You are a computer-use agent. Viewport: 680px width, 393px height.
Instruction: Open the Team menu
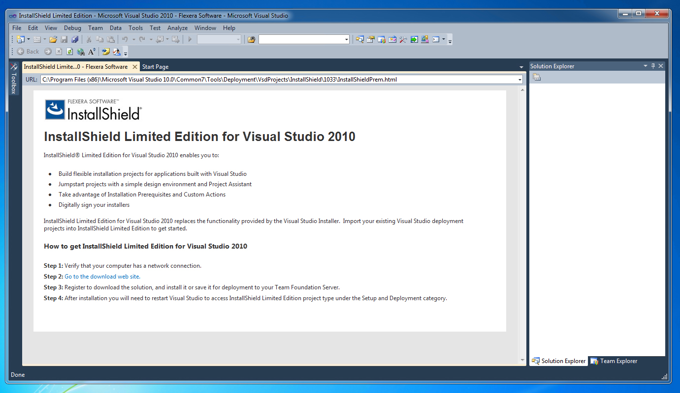(95, 28)
